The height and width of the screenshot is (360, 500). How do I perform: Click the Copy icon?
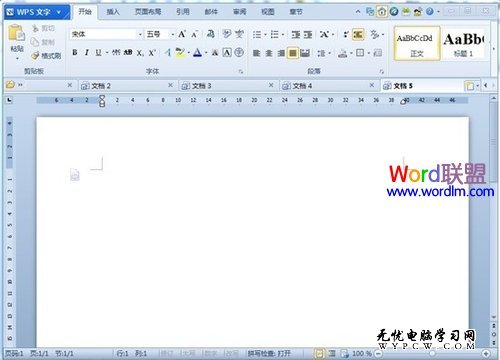[35, 42]
